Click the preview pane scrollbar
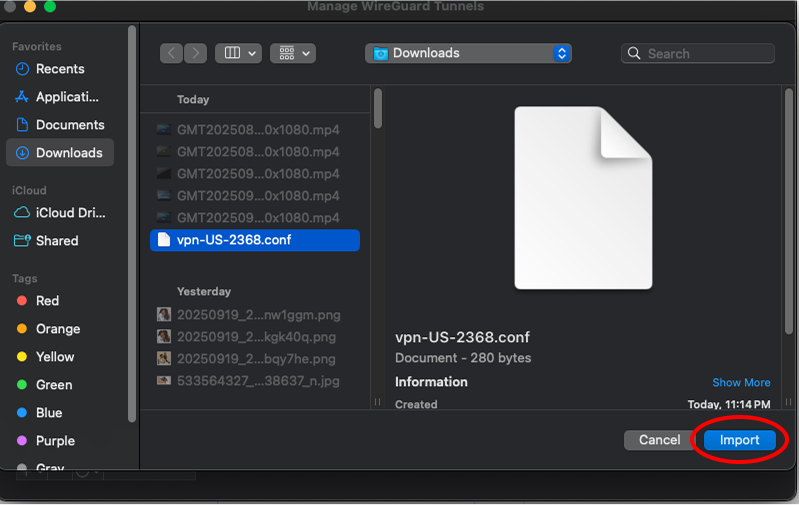The image size is (799, 505). (788, 211)
